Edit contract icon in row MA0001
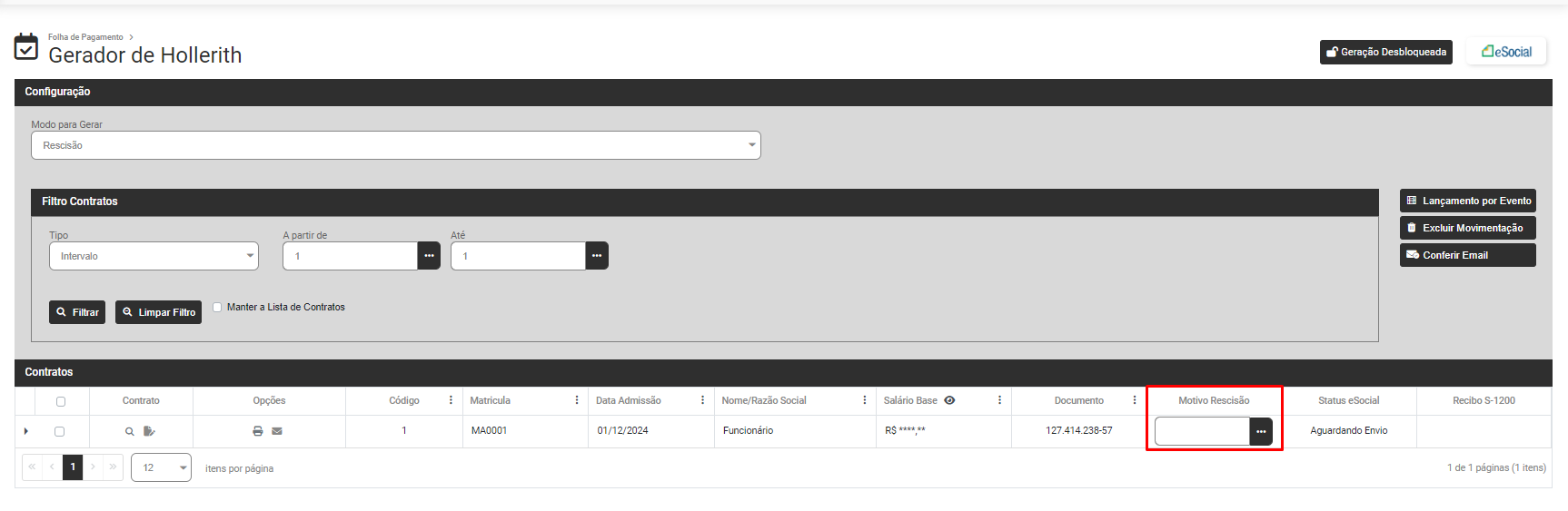 150,431
